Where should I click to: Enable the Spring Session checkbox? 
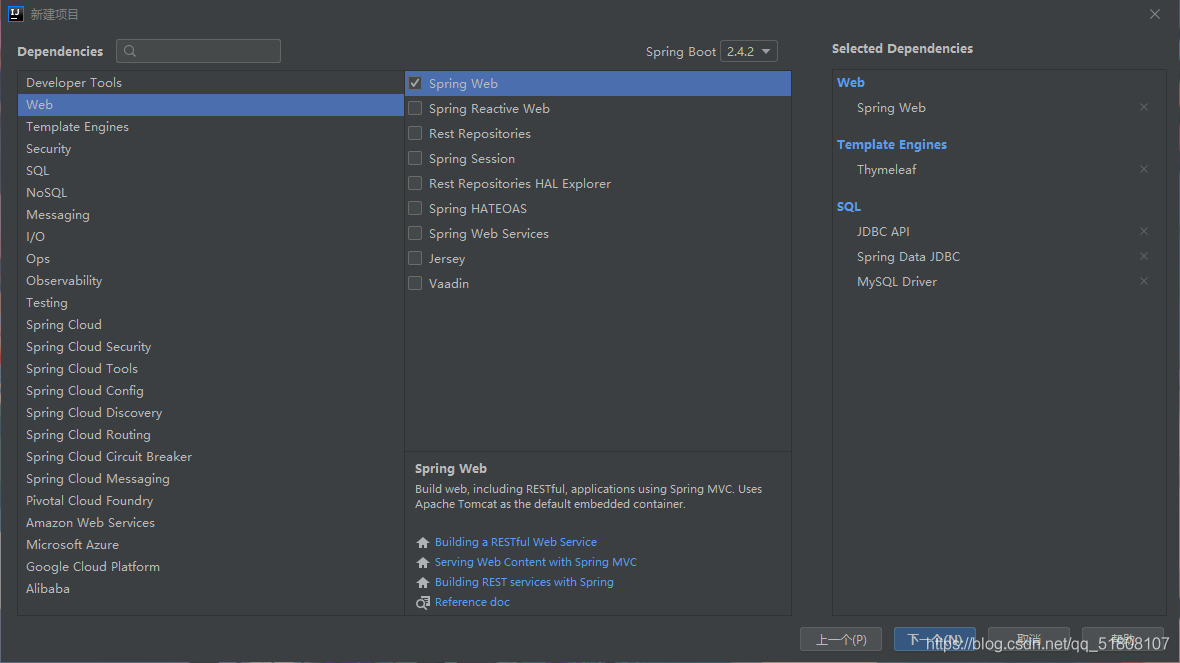tap(415, 158)
